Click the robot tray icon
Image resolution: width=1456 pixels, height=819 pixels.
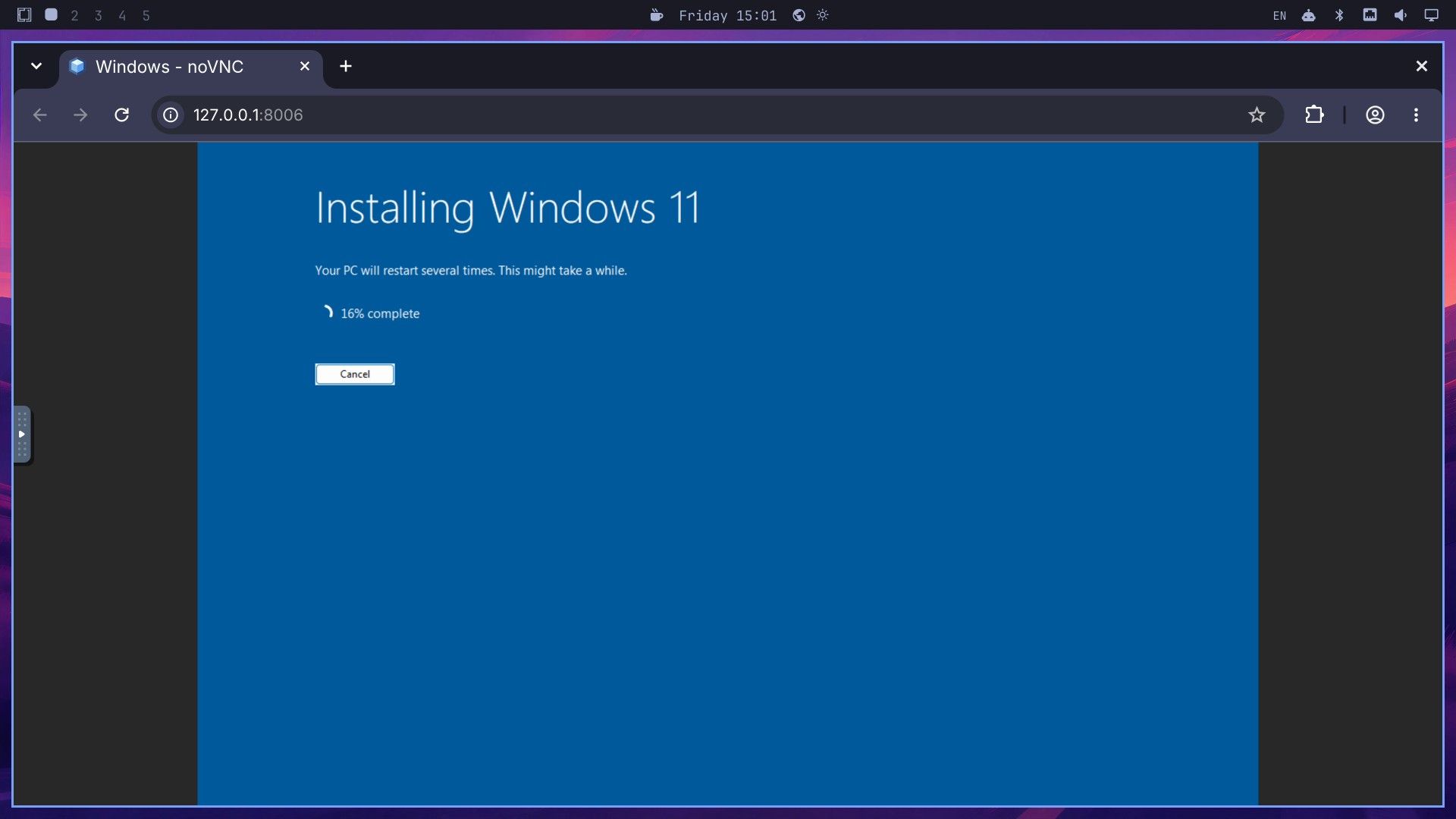click(1309, 15)
